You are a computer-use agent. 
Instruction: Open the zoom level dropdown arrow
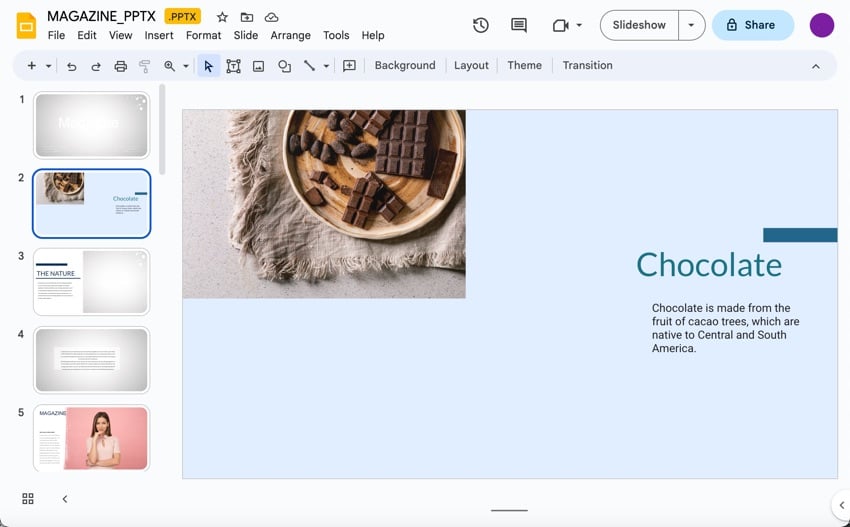(x=185, y=66)
